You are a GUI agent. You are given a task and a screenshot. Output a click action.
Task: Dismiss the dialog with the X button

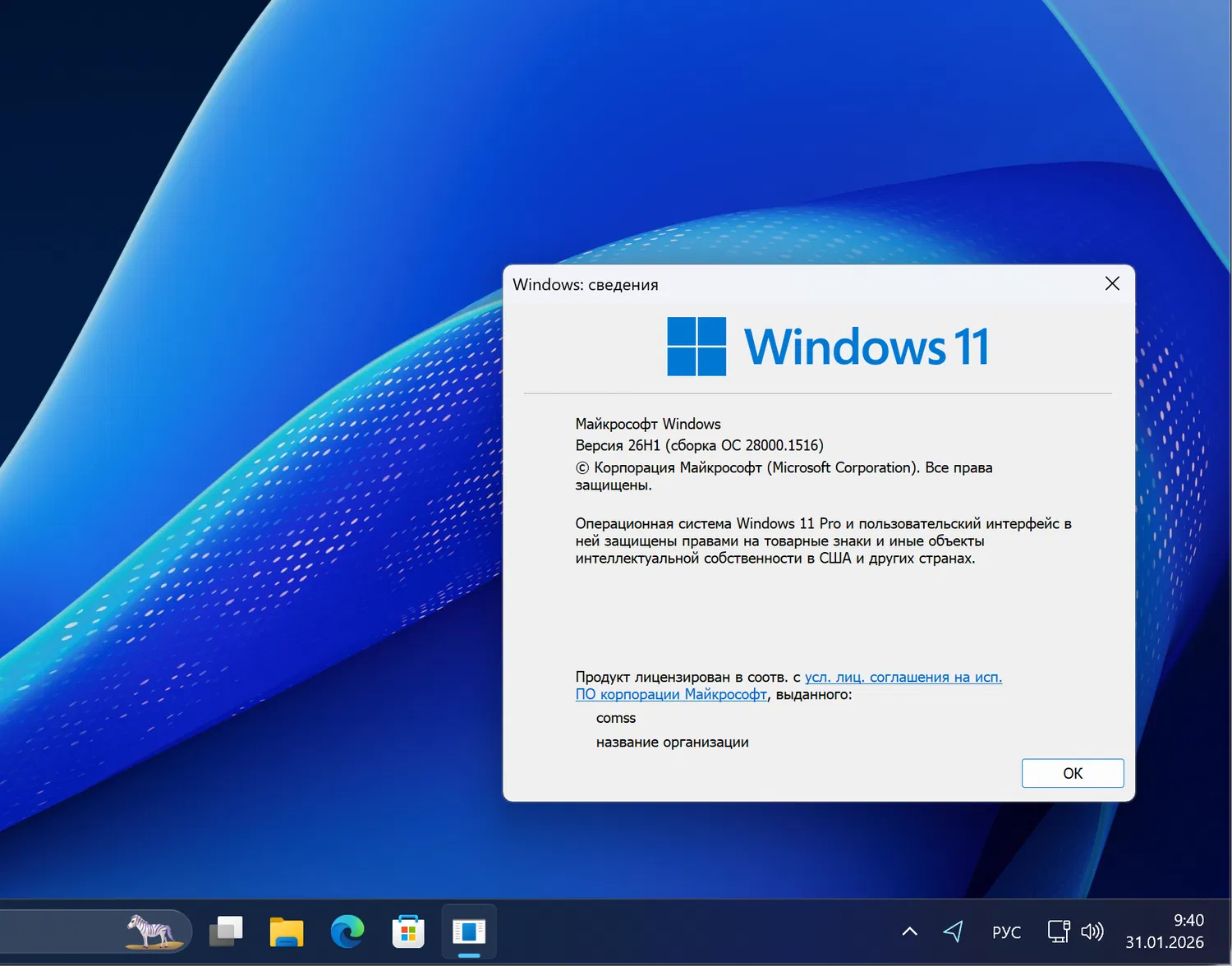click(1112, 283)
